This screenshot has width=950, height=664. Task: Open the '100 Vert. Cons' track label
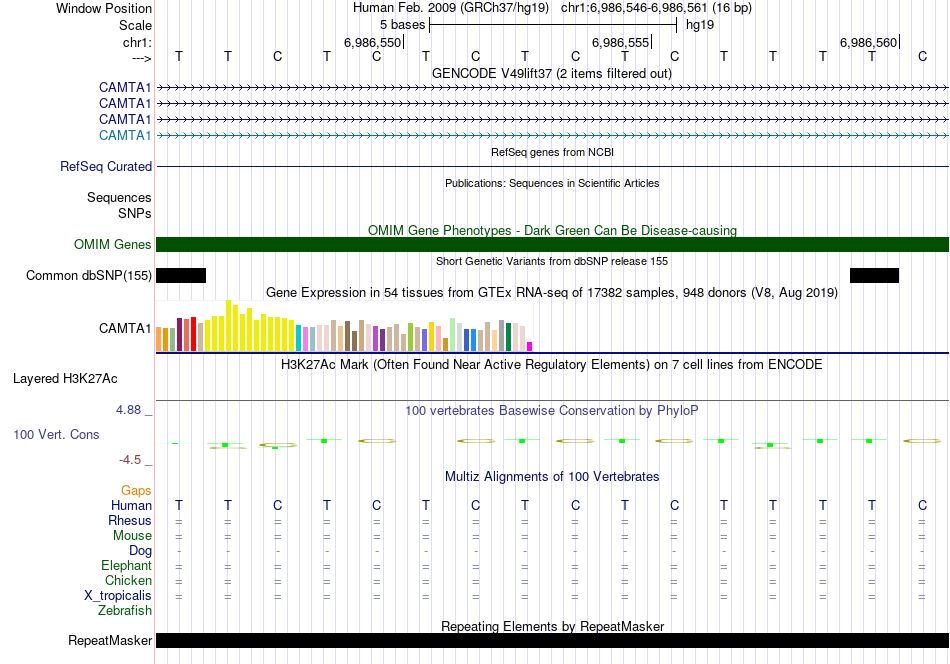tap(56, 434)
